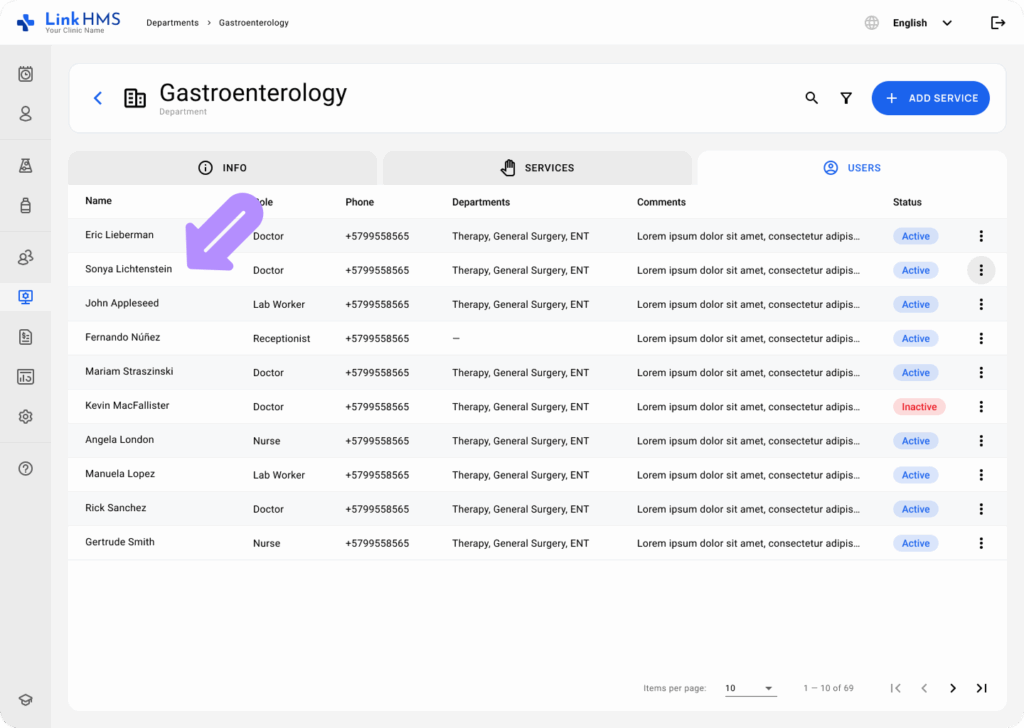
Task: Switch to the Info tab
Action: pos(223,168)
